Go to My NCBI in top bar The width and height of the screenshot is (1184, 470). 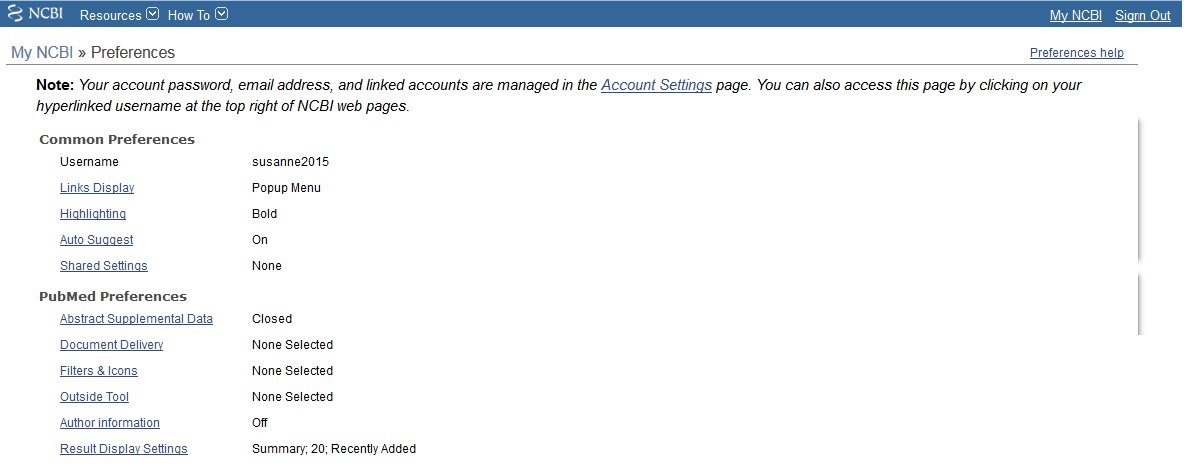point(1076,15)
